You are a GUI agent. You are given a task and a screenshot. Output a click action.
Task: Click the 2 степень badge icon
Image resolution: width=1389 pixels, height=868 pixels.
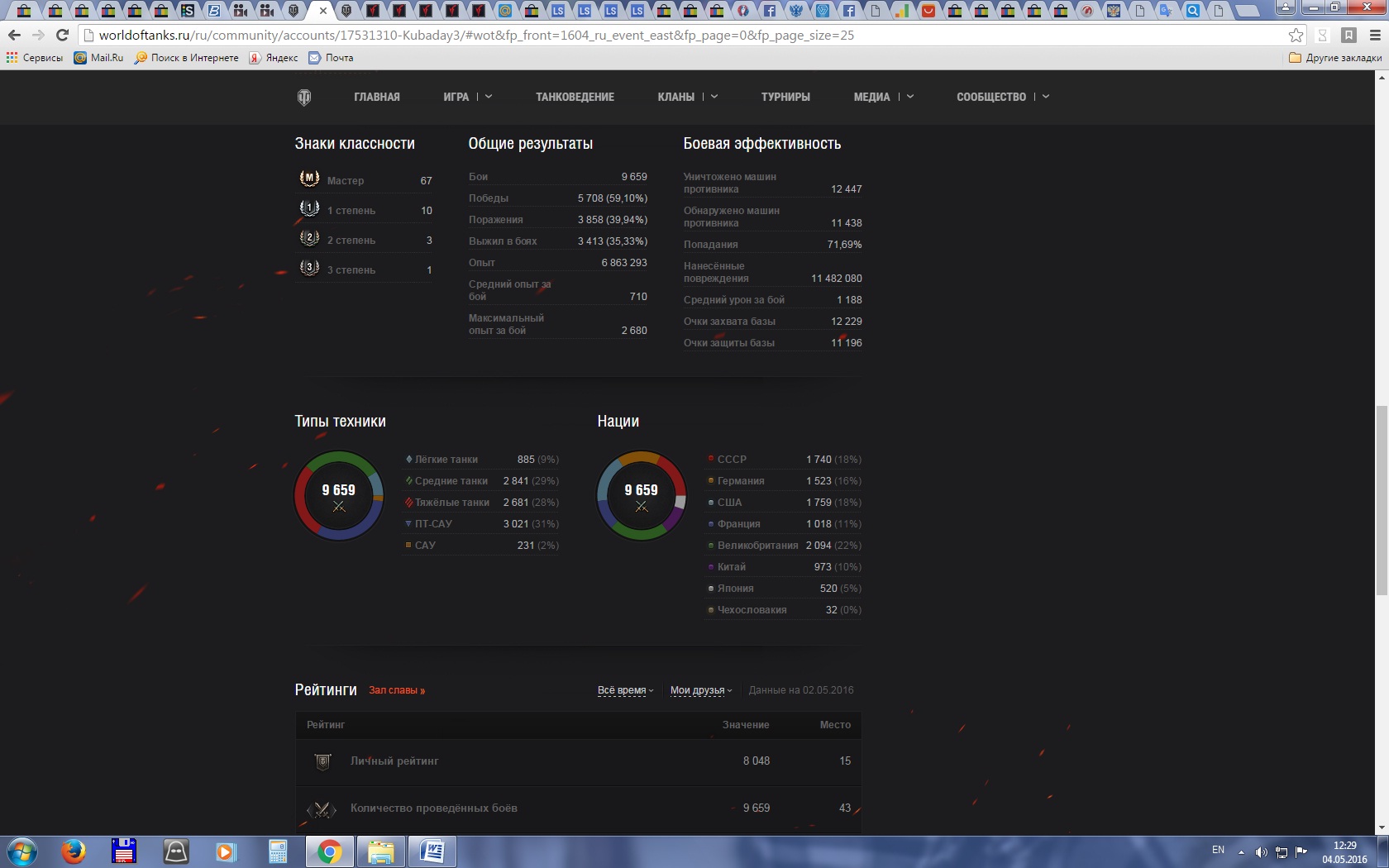tap(309, 238)
